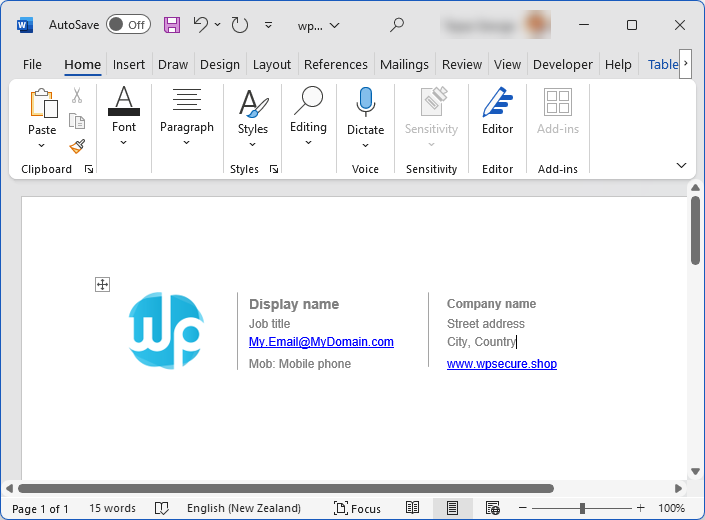705x520 pixels.
Task: Toggle the AutoSave switch
Action: click(x=129, y=25)
